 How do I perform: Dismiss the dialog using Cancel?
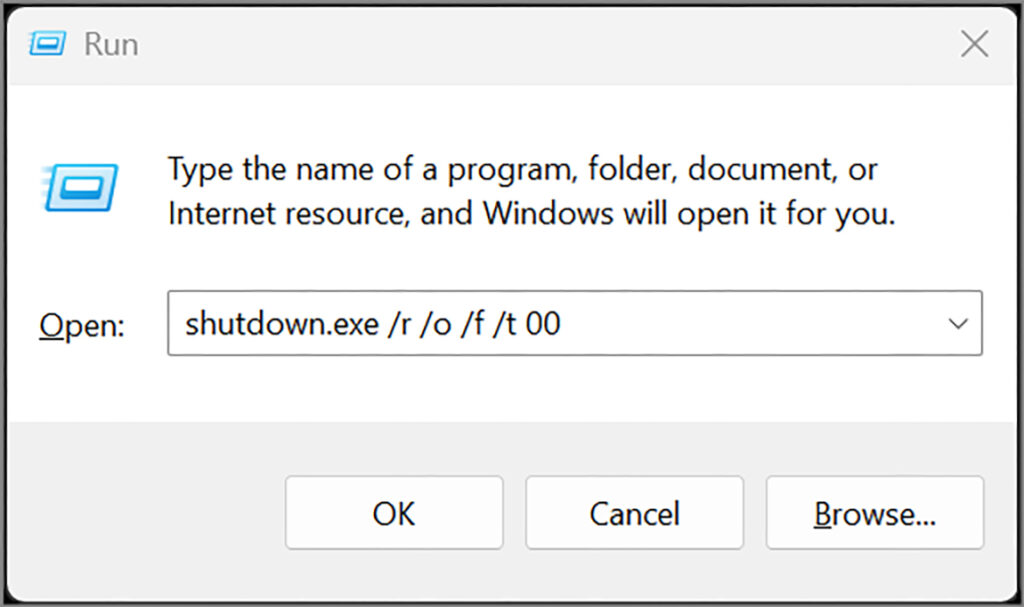tap(634, 513)
